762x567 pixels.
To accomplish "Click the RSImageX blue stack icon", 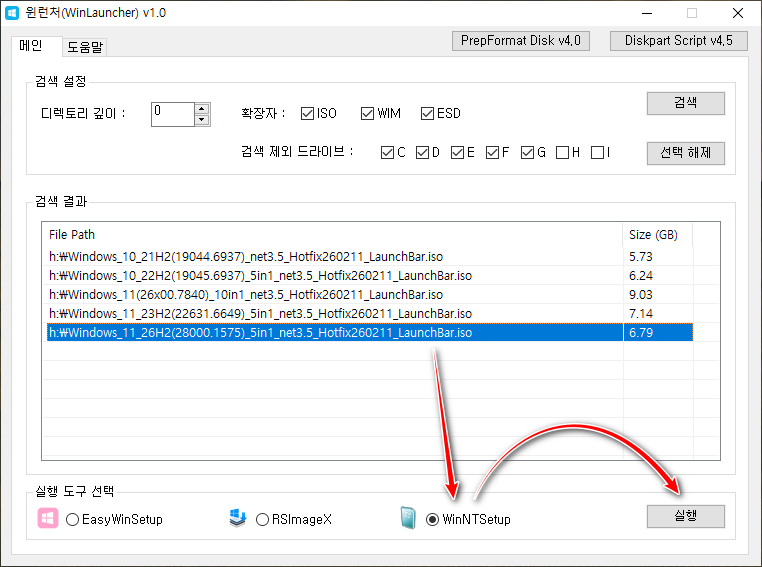I will tap(238, 518).
